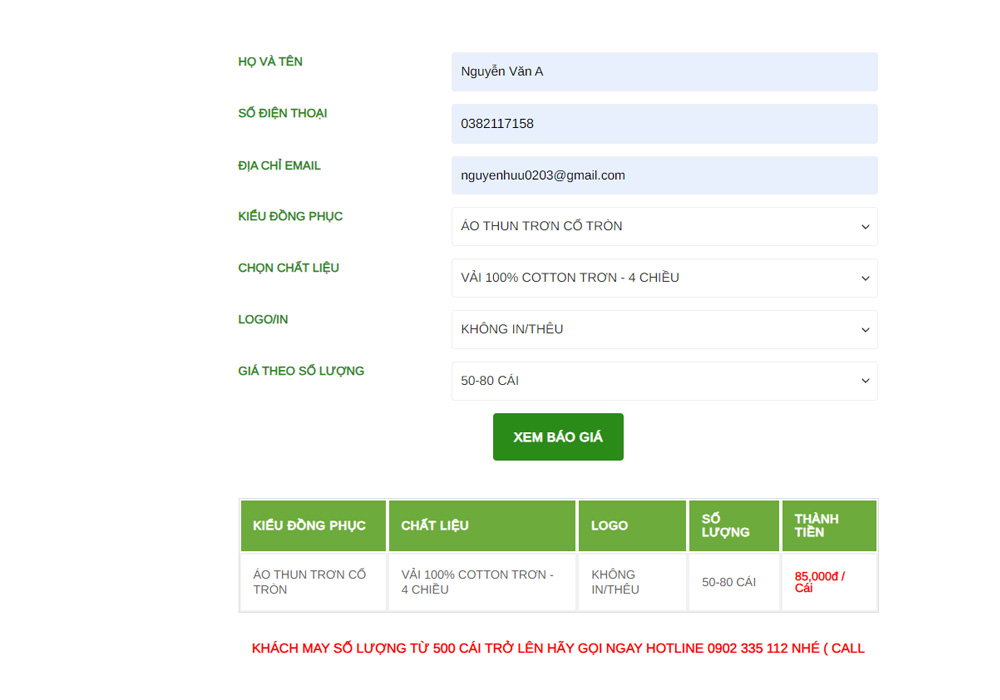Click the Vải 100% cotton trơn table cell
The width and height of the screenshot is (1000, 700).
[x=482, y=582]
